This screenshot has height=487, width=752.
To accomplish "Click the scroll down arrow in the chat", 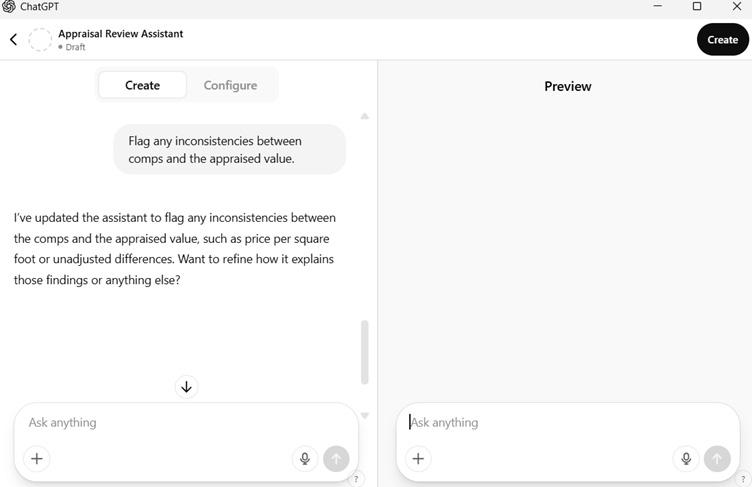I will (365, 415).
